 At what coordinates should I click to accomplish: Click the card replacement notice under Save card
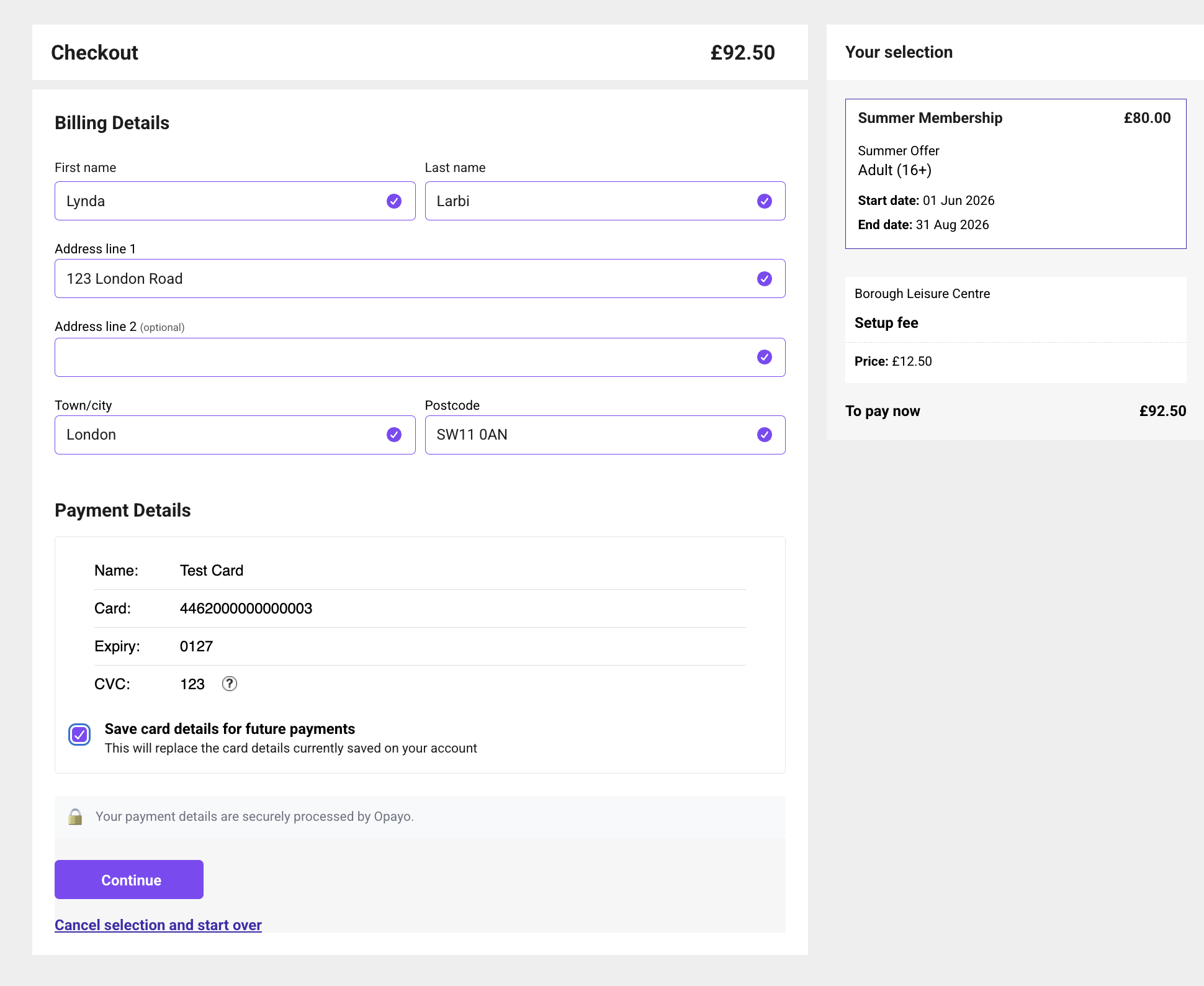[x=290, y=748]
